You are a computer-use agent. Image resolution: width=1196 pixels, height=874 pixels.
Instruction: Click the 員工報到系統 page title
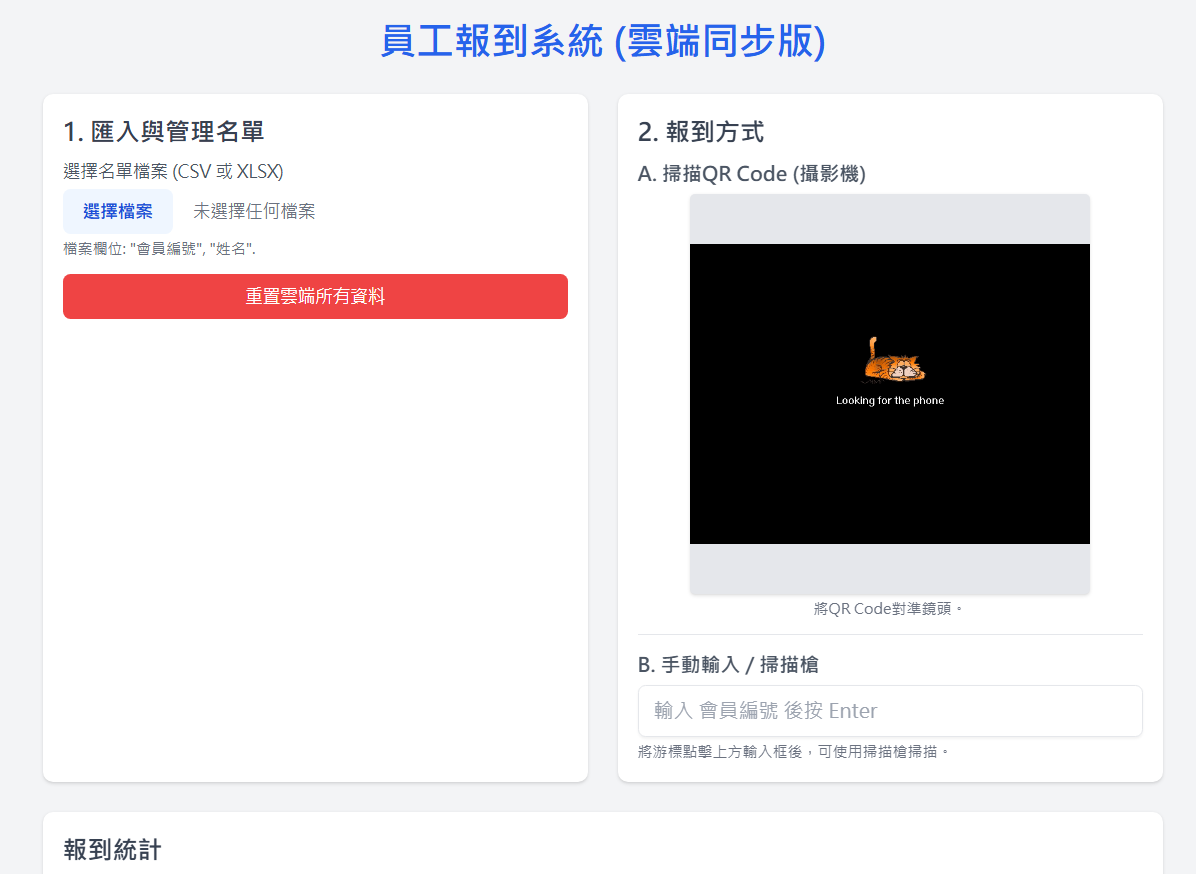tap(603, 42)
